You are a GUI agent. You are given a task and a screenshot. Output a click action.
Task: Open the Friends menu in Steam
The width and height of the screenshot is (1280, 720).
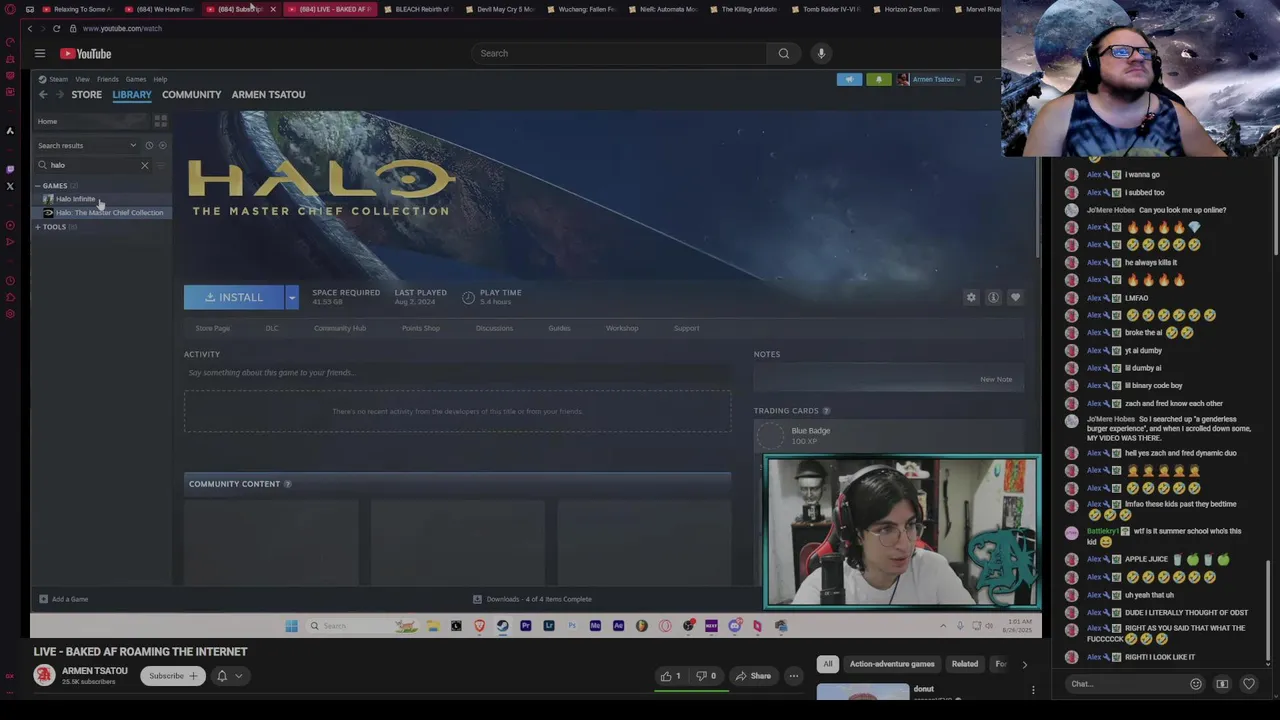tap(108, 79)
